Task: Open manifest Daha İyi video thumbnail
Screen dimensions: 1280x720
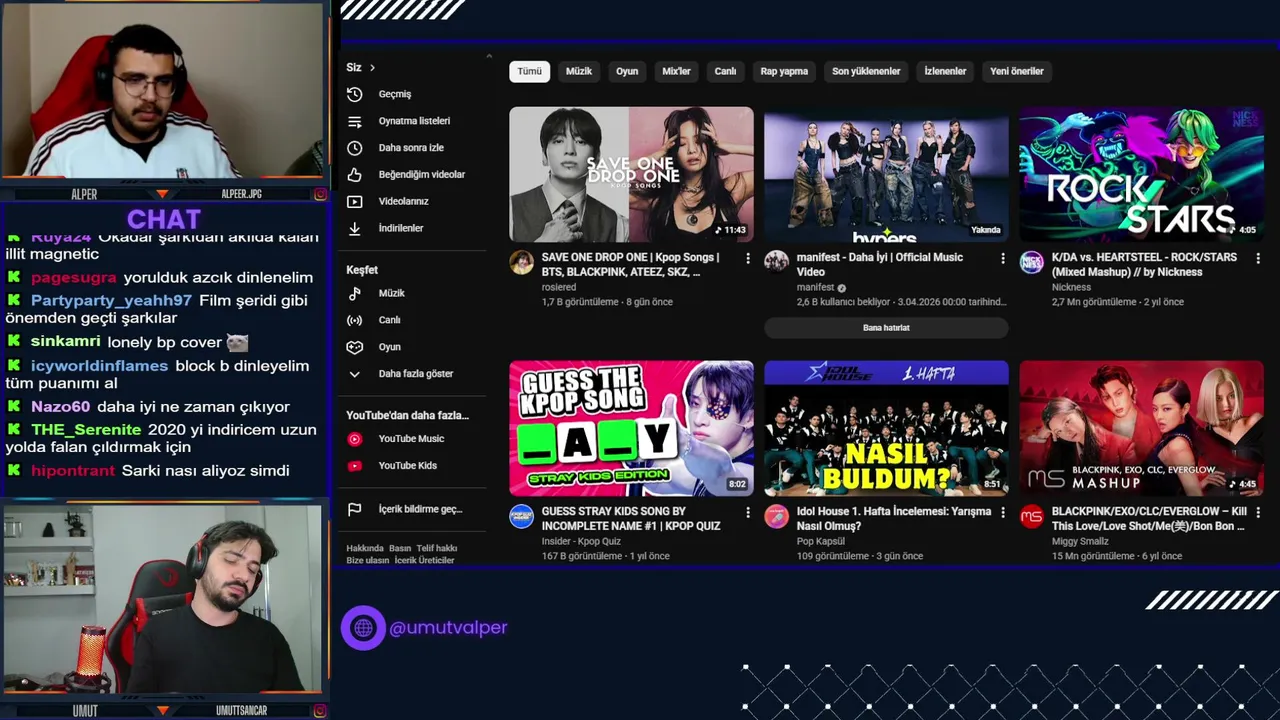Action: tap(886, 174)
